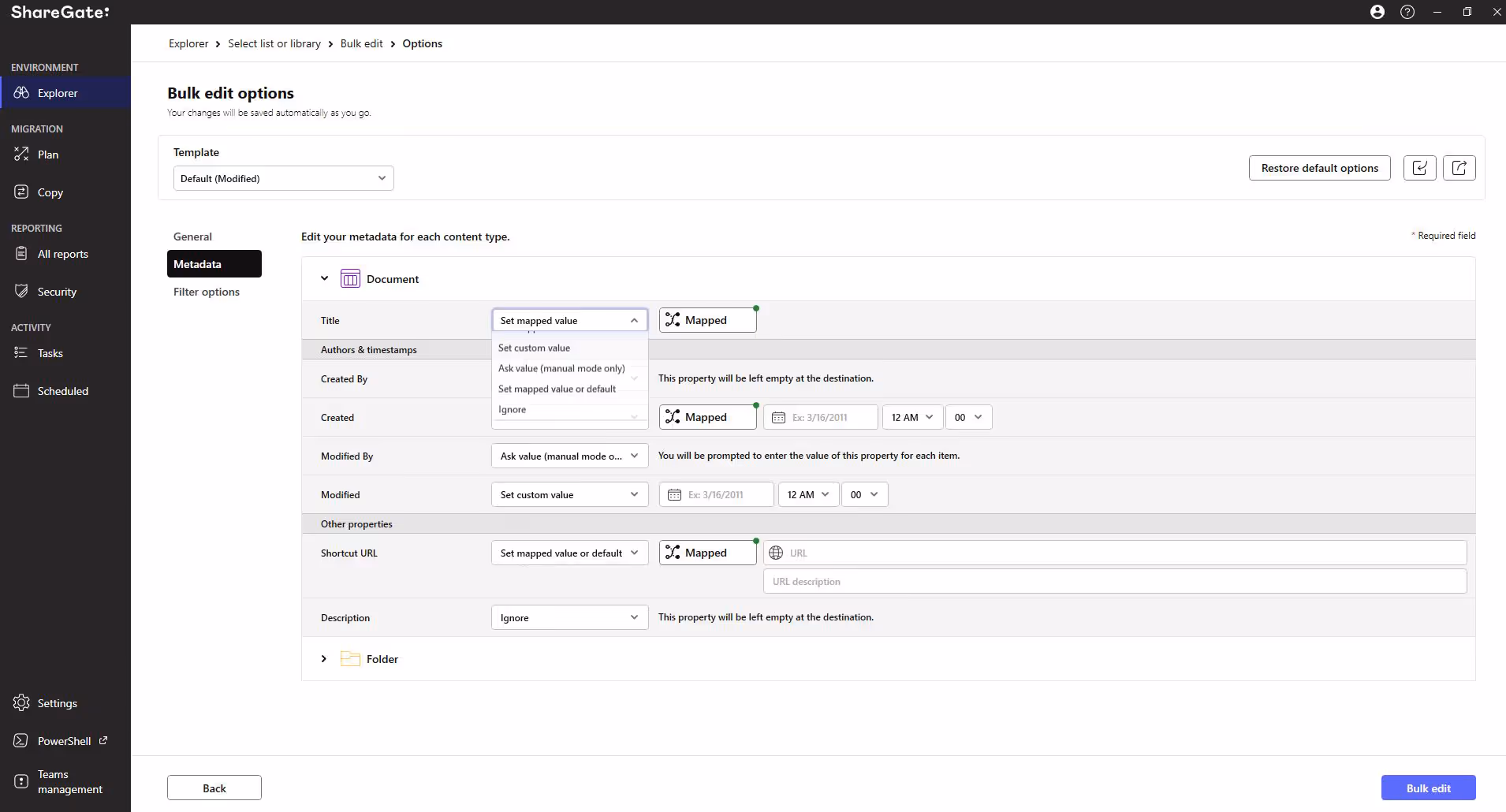This screenshot has height=812, width=1506.
Task: Open the help question-mark icon
Action: click(1407, 12)
